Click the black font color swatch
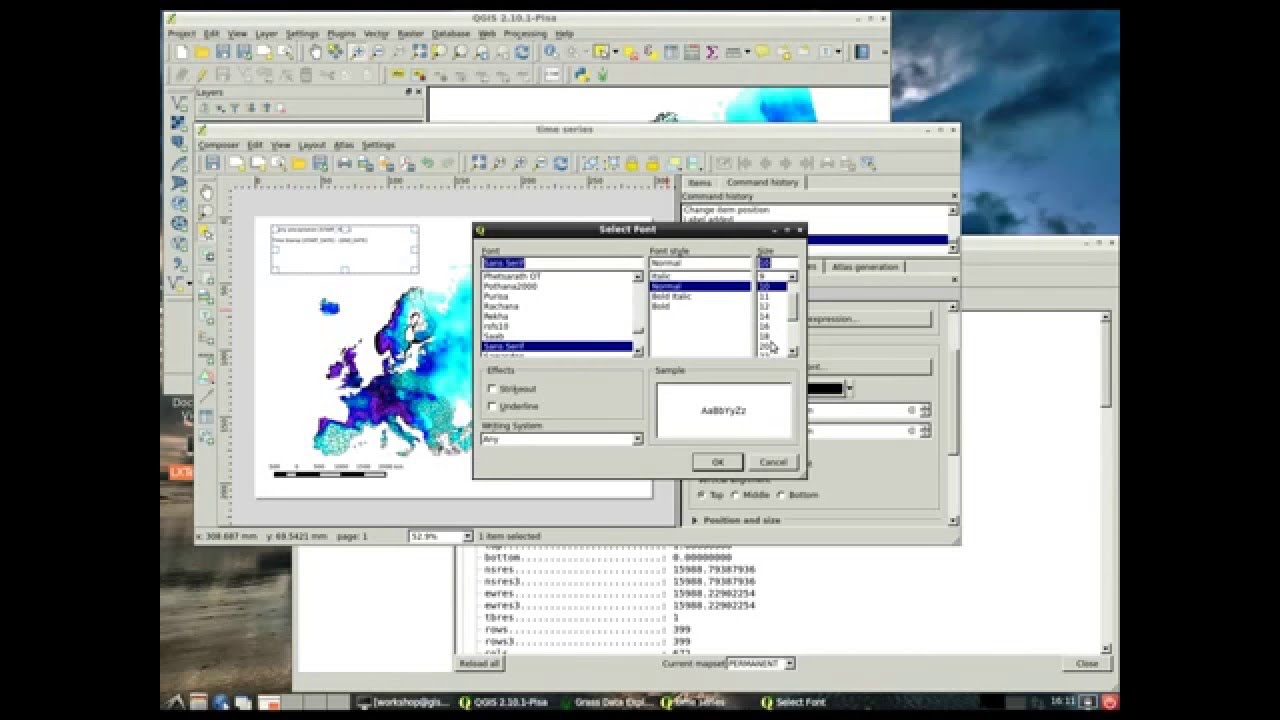 tap(825, 388)
